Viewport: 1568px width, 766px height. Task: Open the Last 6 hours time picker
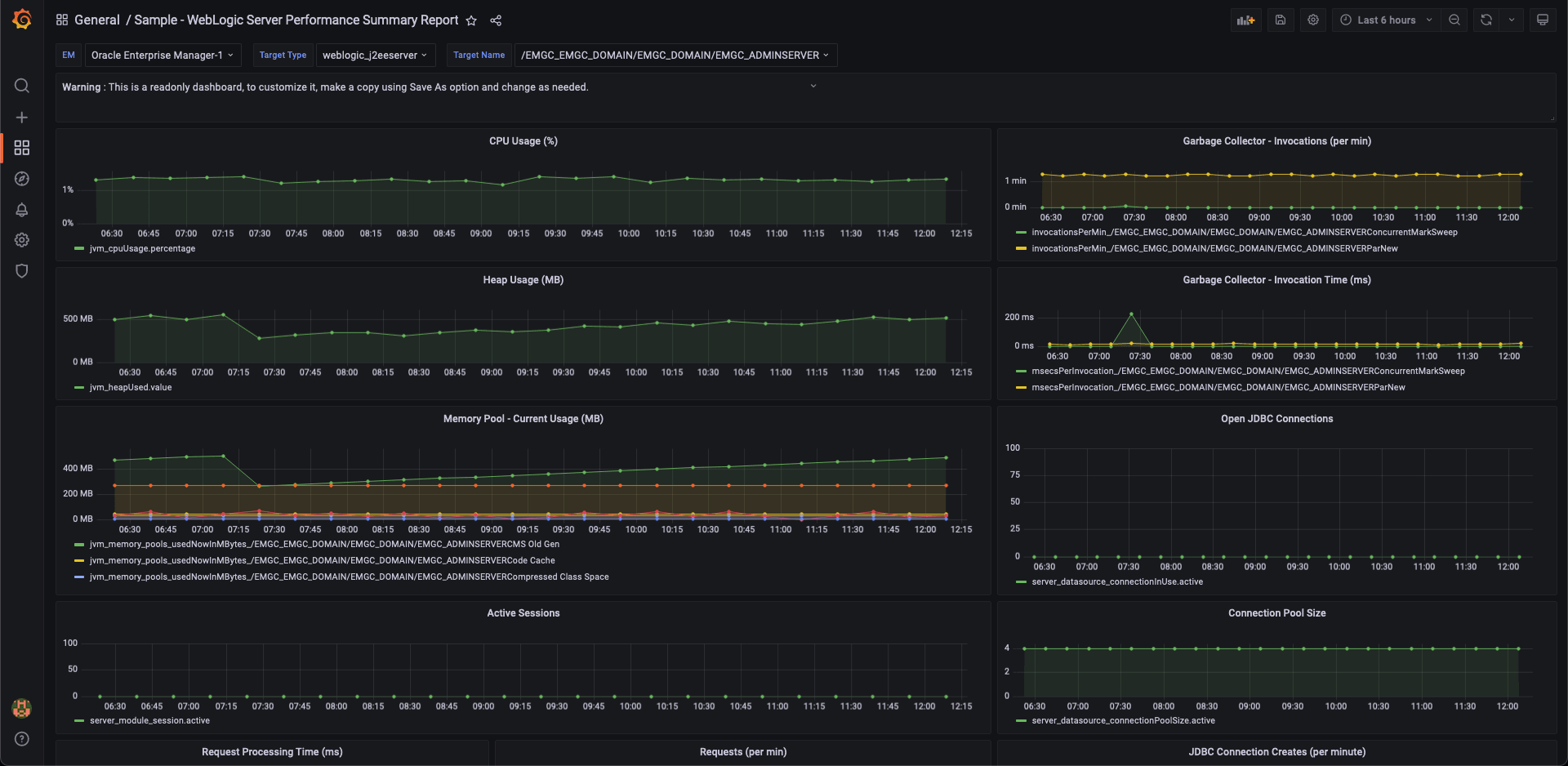click(x=1386, y=20)
